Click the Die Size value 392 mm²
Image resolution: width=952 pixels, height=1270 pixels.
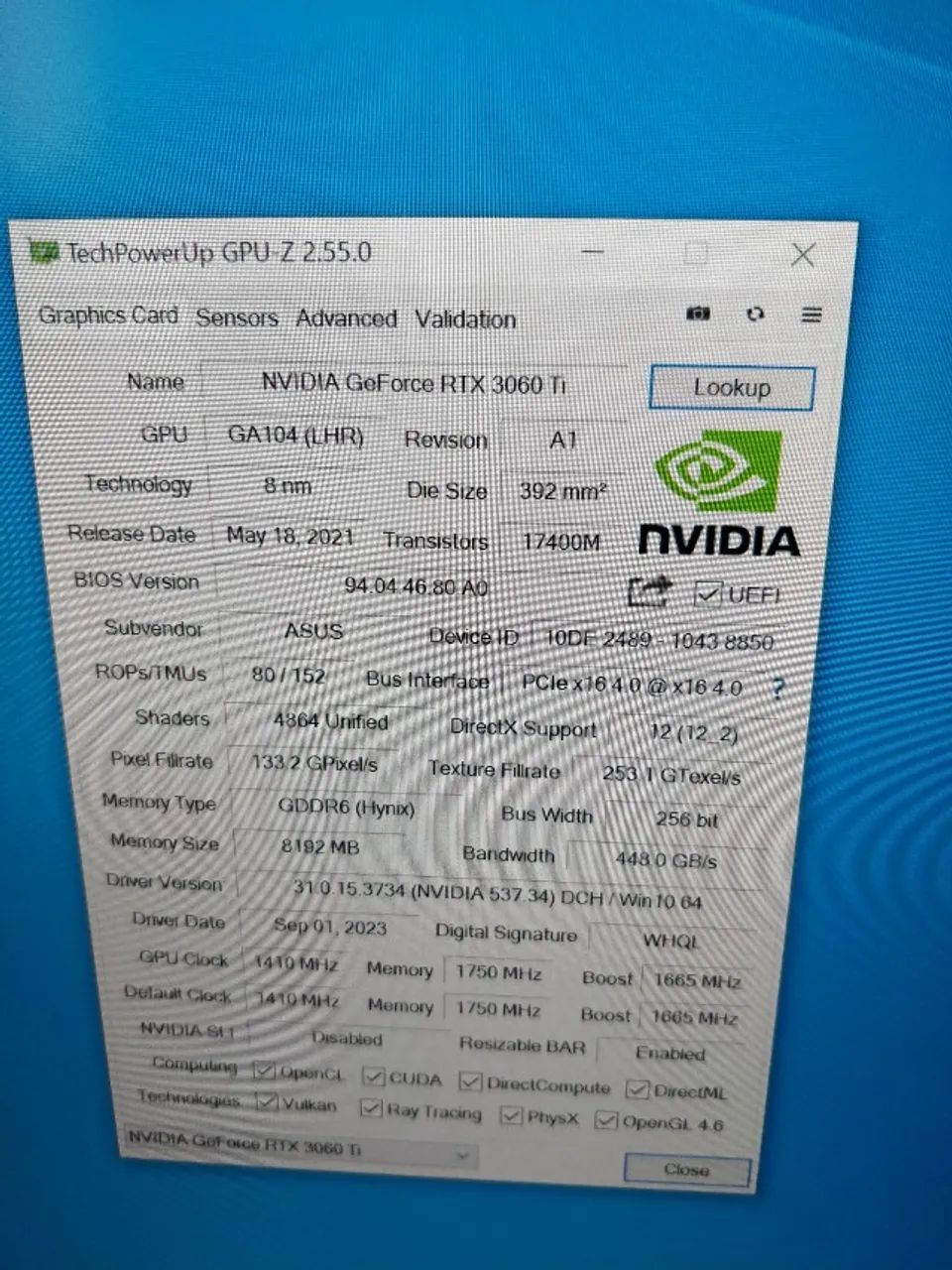(563, 490)
